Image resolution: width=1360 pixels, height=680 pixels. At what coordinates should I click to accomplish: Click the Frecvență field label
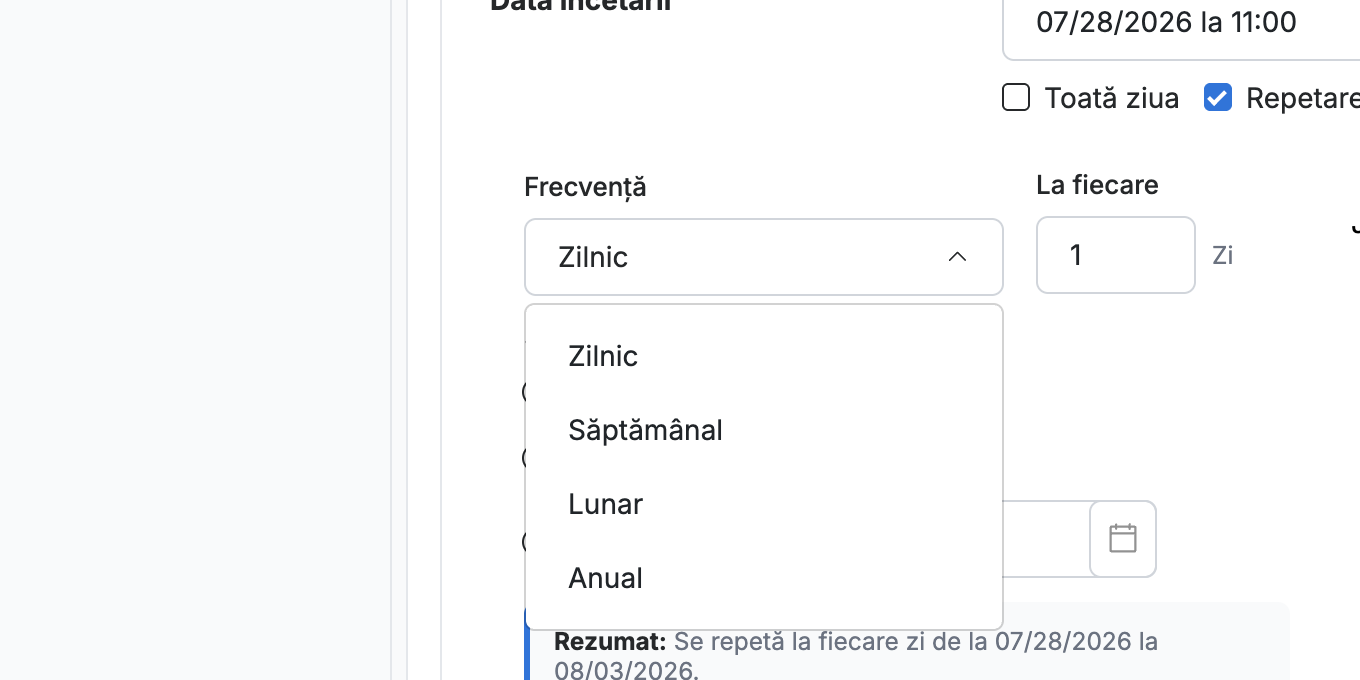(585, 187)
